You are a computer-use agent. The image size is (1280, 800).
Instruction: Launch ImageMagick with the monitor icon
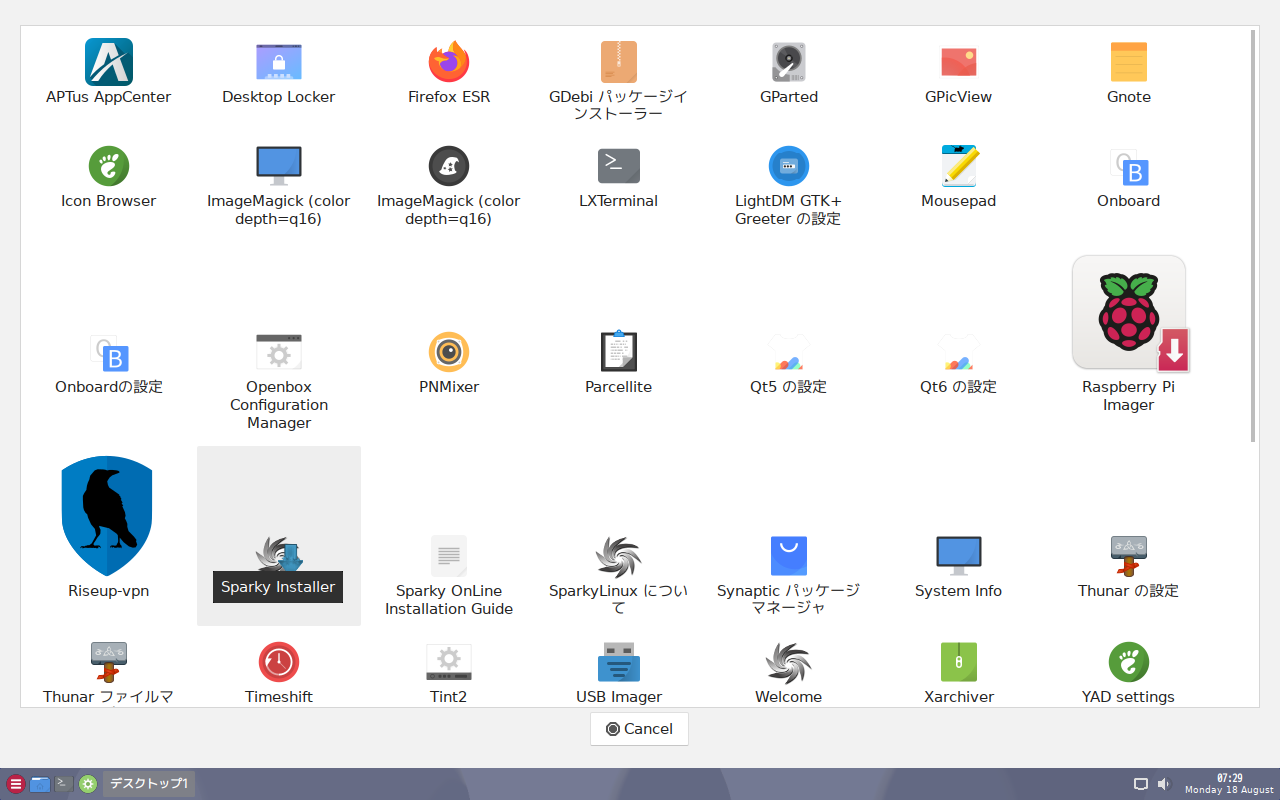pyautogui.click(x=279, y=185)
